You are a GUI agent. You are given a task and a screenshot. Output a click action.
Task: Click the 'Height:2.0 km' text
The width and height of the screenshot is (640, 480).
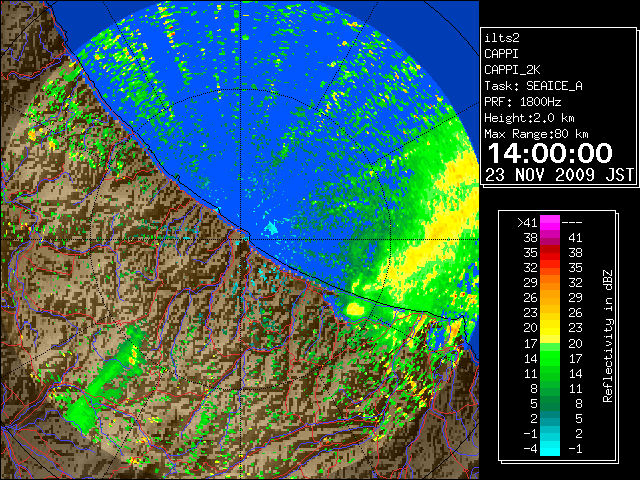[529, 118]
